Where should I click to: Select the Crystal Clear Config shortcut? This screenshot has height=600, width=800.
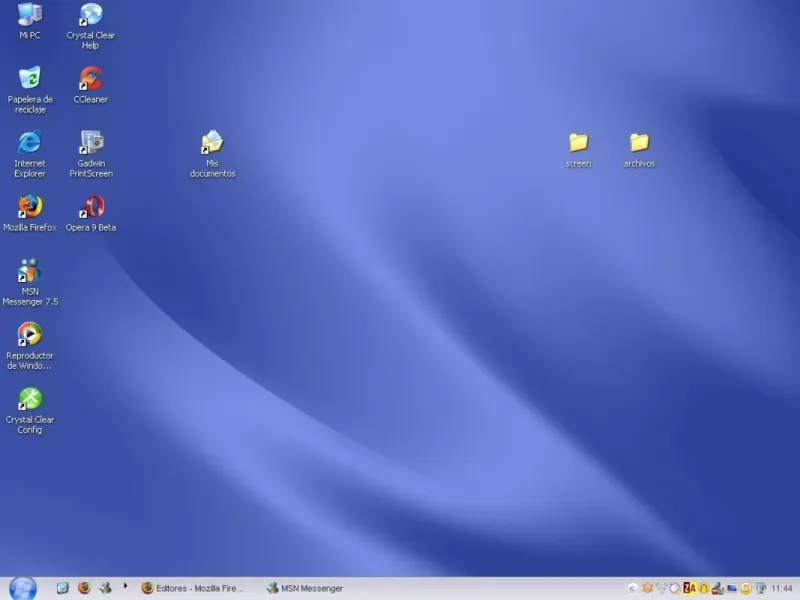pyautogui.click(x=30, y=411)
